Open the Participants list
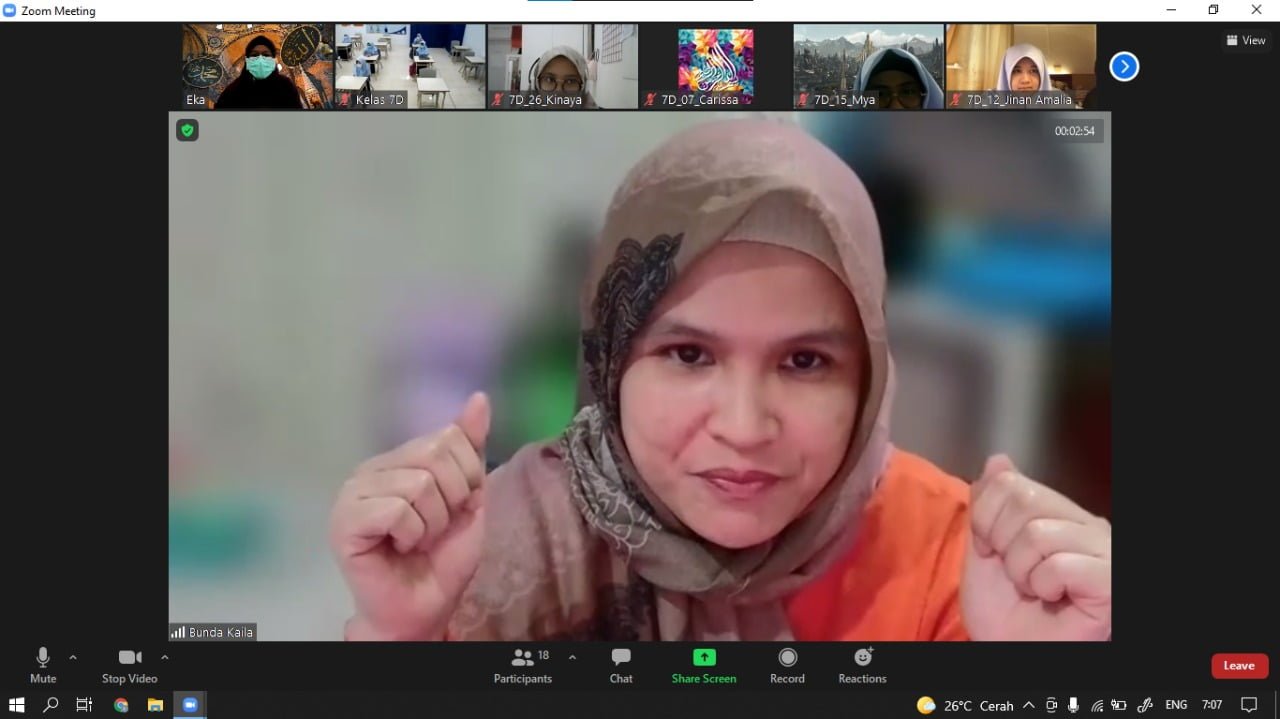 tap(523, 665)
